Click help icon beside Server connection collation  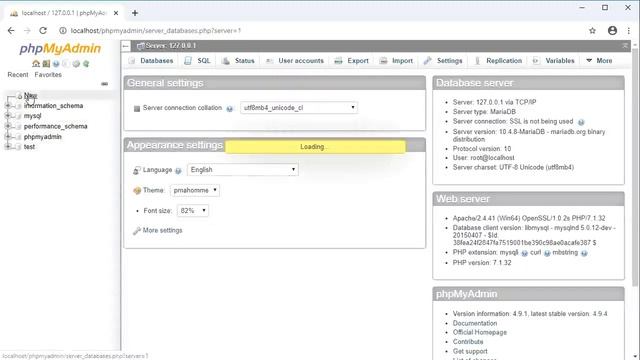[x=229, y=109]
